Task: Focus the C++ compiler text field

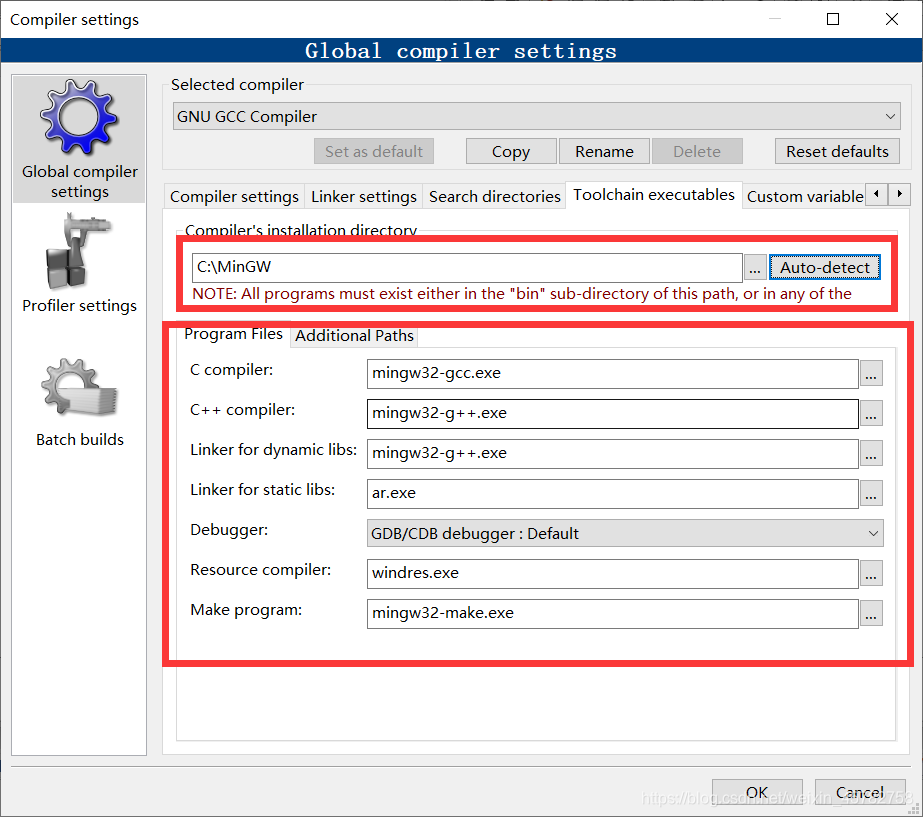Action: (612, 414)
